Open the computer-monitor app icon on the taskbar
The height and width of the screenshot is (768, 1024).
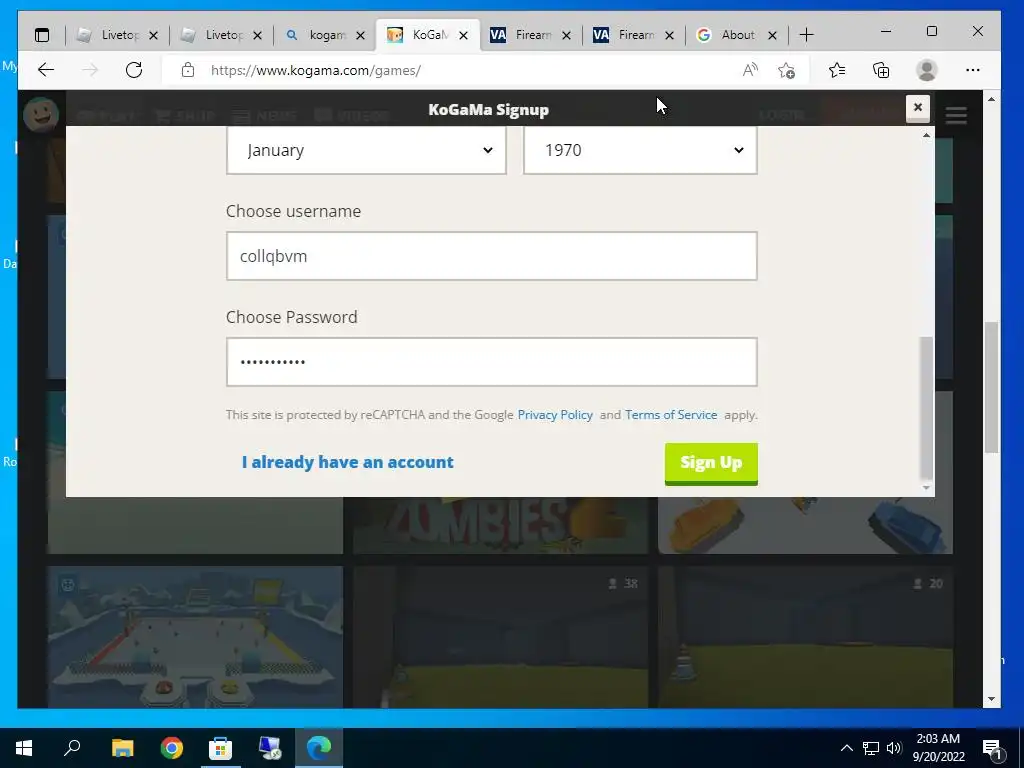(270, 748)
